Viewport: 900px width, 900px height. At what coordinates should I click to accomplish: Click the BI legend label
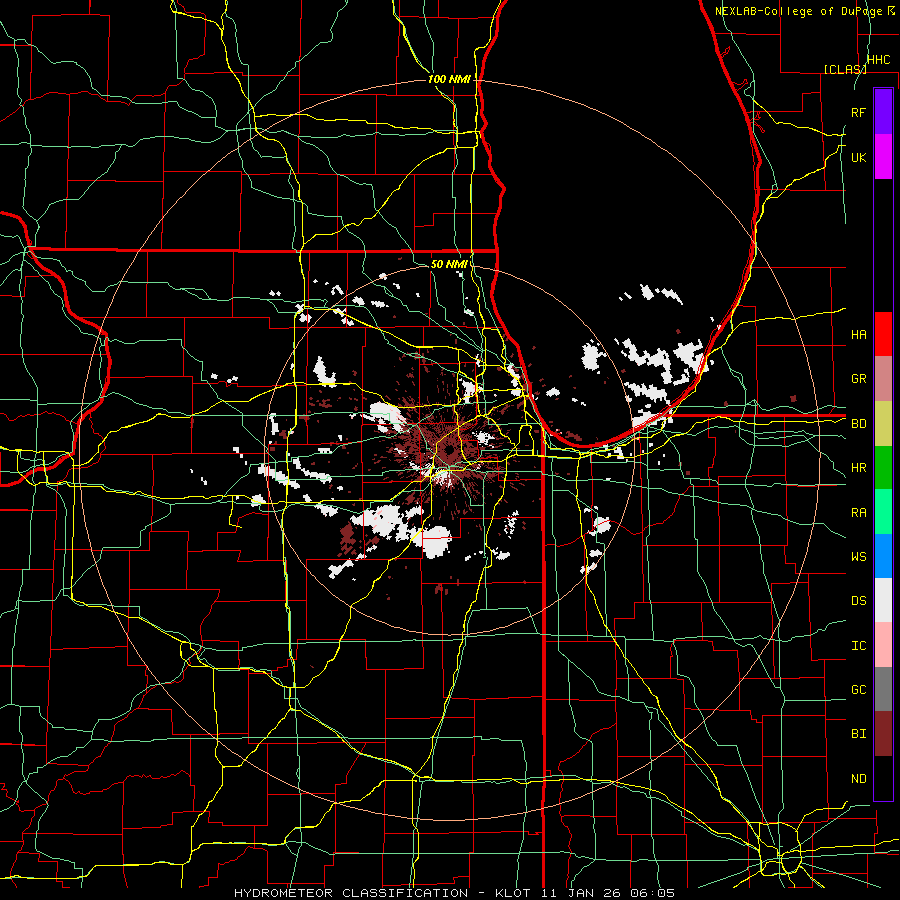coord(858,734)
